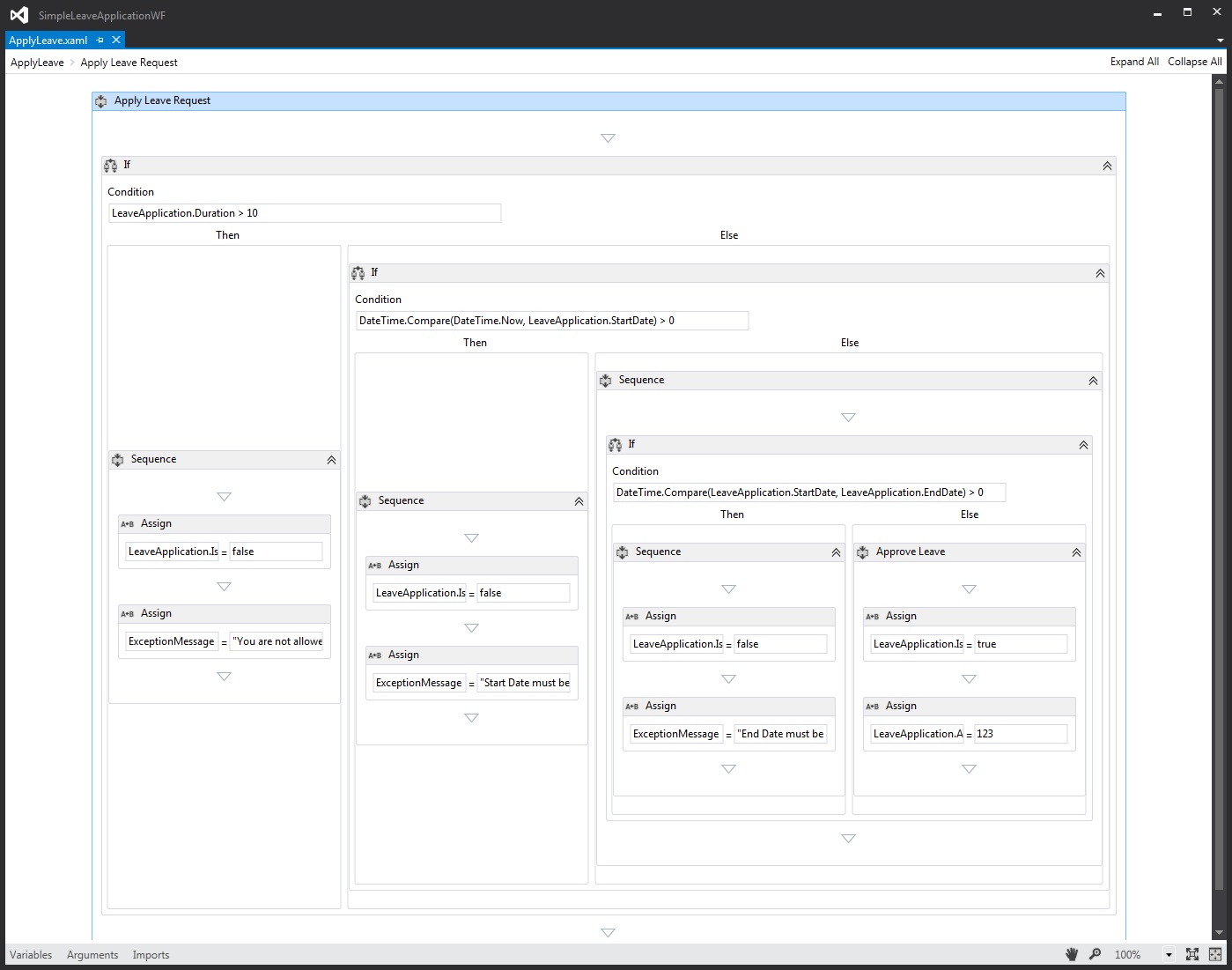Viewport: 1232px width, 970px height.
Task: Select the Pan tool in the status bar
Action: click(1072, 954)
